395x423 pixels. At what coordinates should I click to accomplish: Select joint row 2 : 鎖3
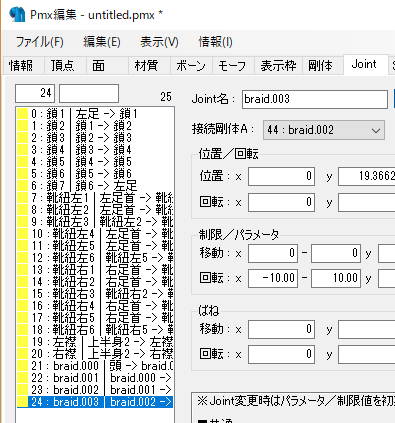(95, 138)
